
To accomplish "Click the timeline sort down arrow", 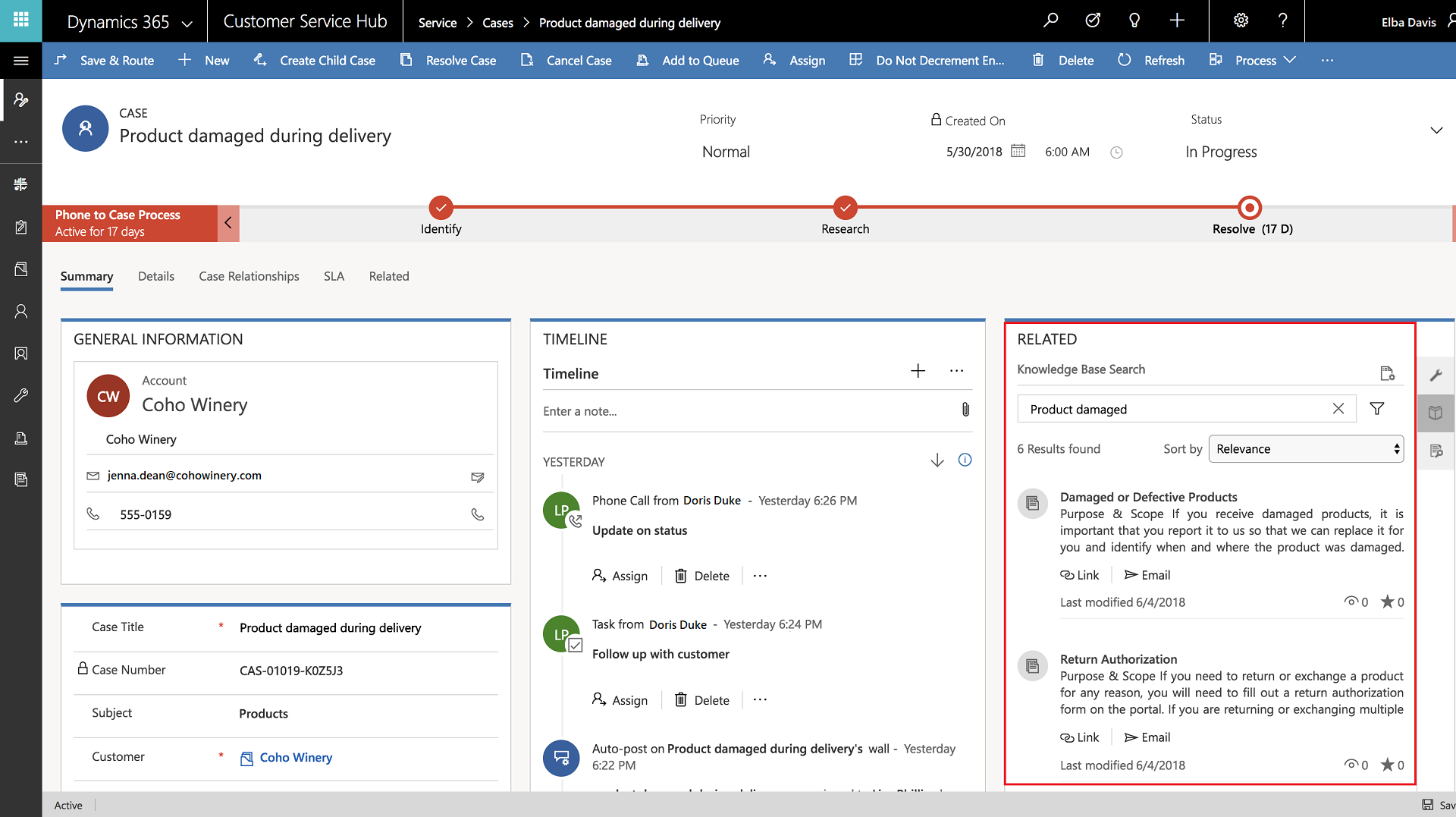I will tap(937, 460).
